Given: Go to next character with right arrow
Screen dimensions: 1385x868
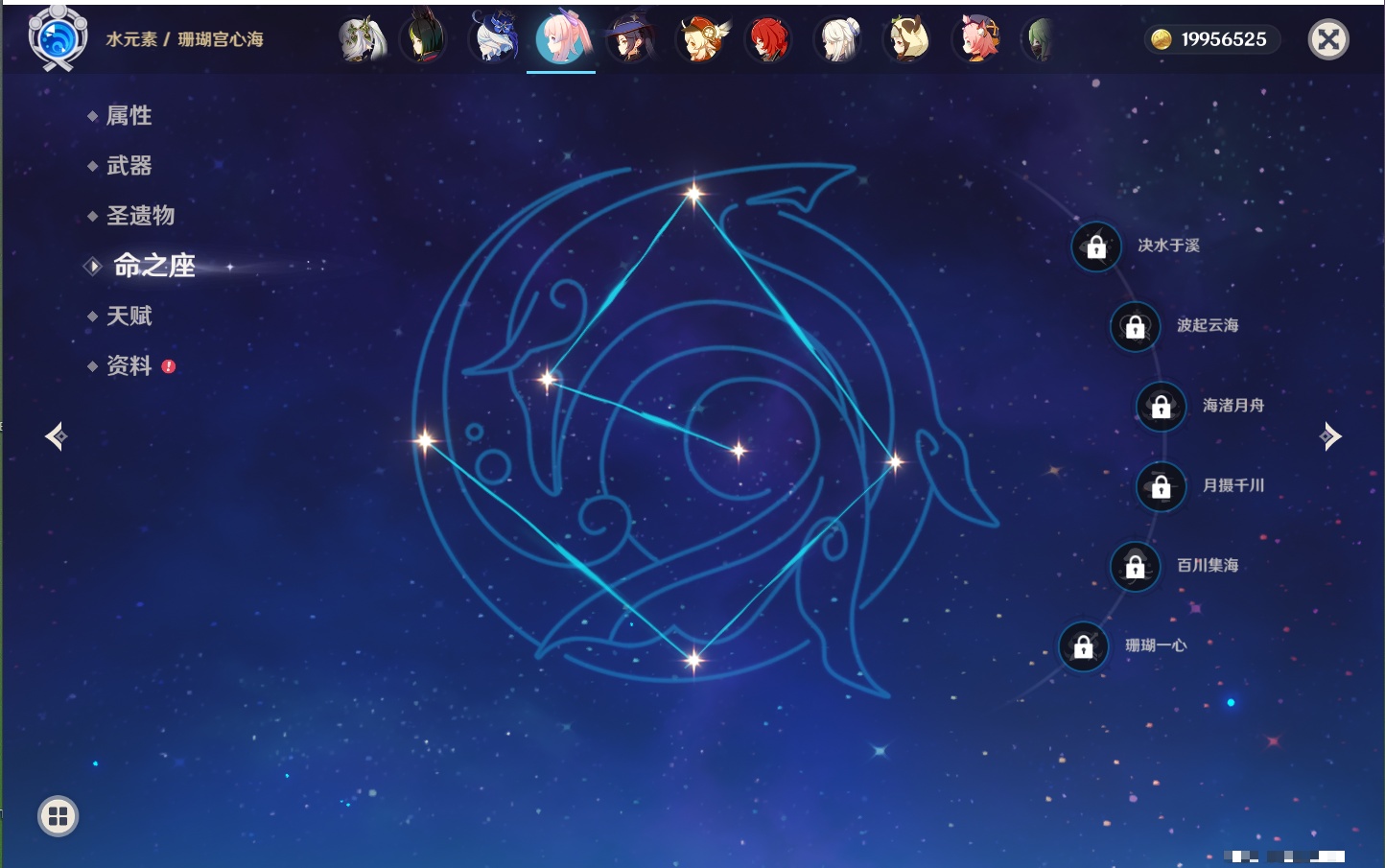Looking at the screenshot, I should tap(1329, 436).
